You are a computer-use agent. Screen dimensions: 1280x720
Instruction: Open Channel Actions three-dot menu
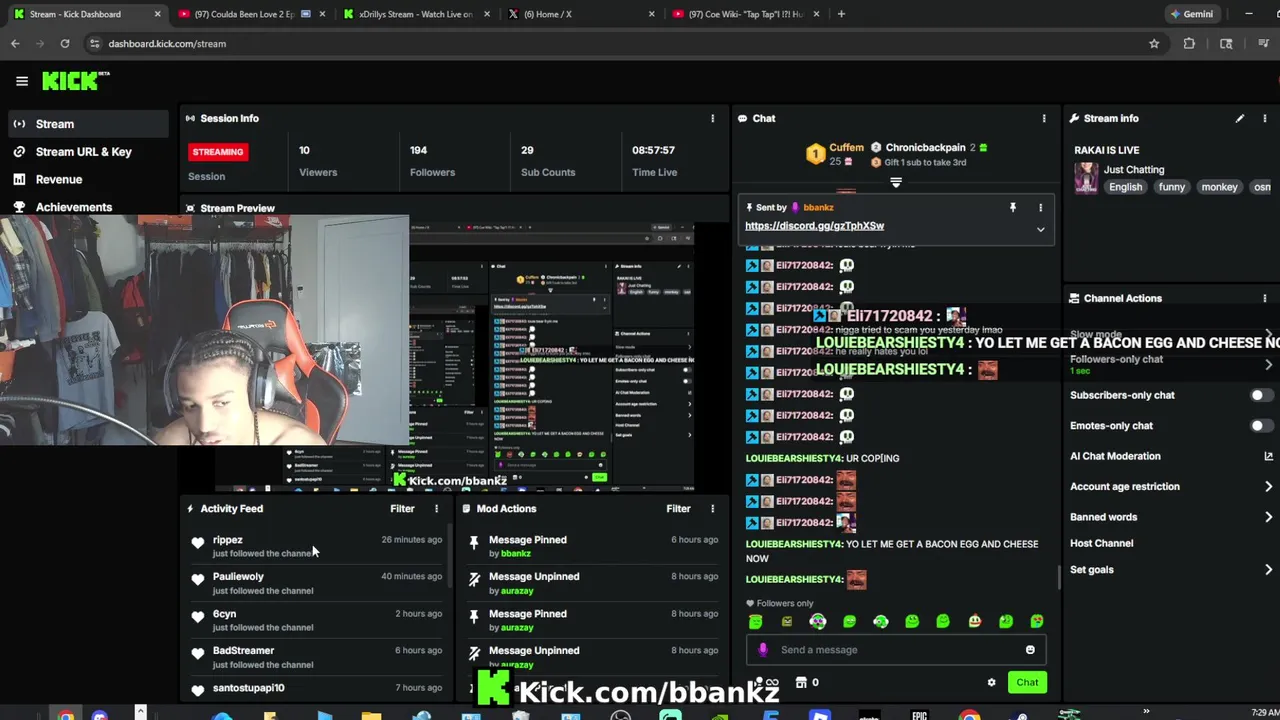coord(1265,298)
